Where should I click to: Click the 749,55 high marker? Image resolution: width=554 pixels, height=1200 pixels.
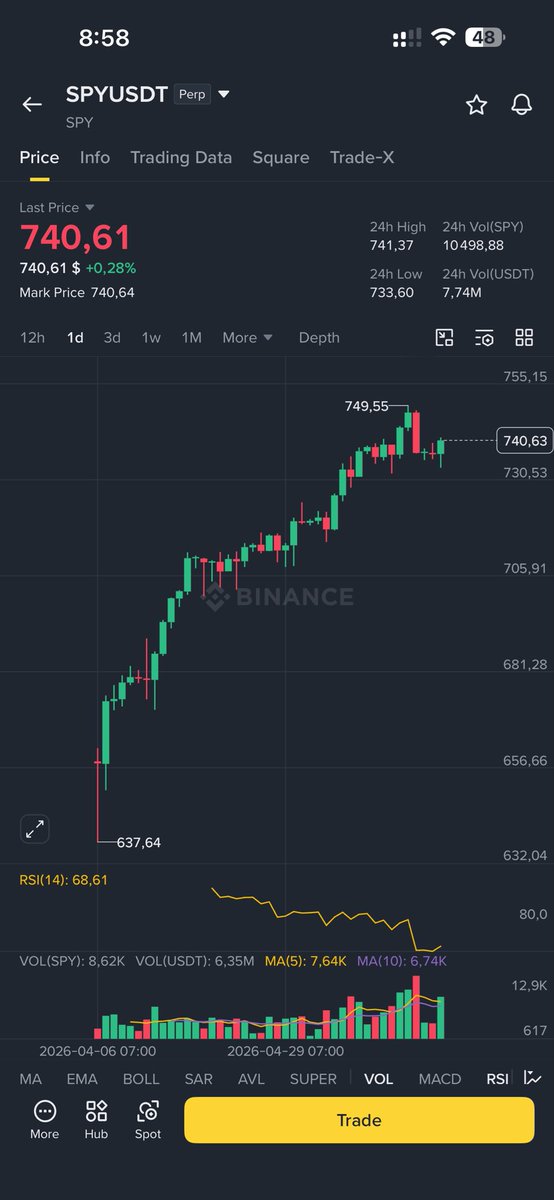[x=366, y=406]
